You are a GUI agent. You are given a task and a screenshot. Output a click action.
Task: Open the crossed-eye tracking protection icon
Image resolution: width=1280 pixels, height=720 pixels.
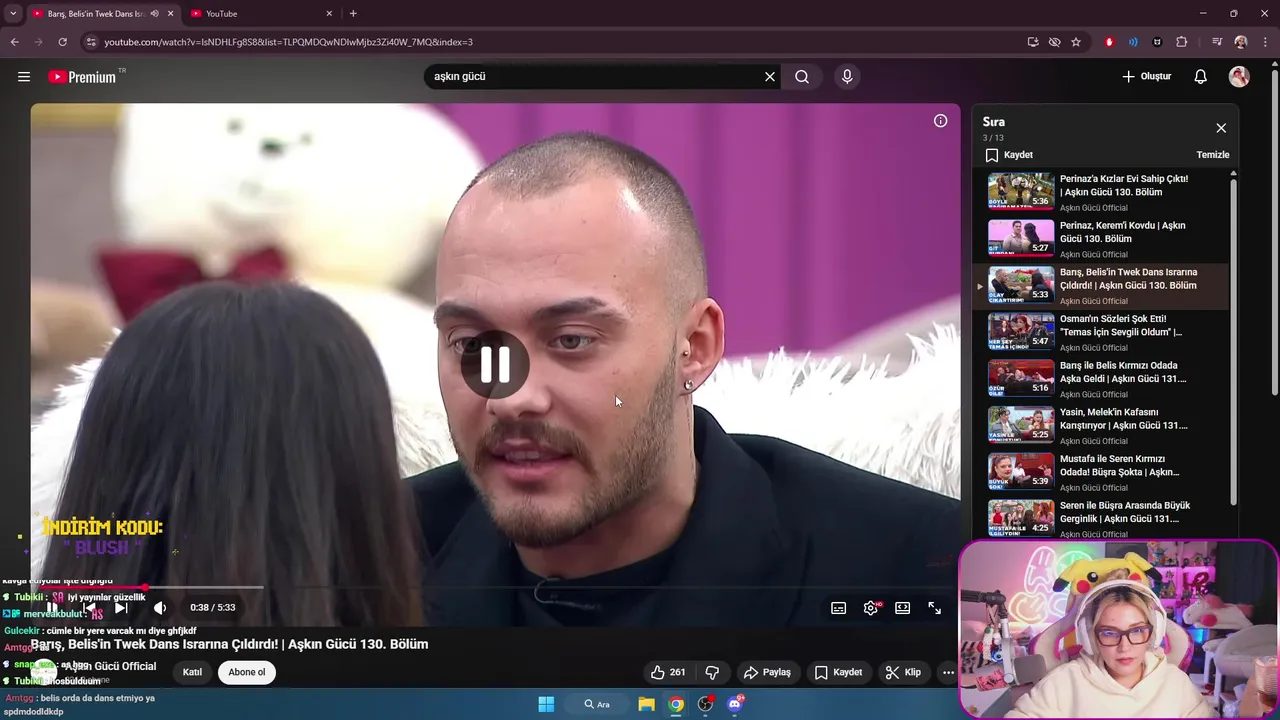point(1054,42)
